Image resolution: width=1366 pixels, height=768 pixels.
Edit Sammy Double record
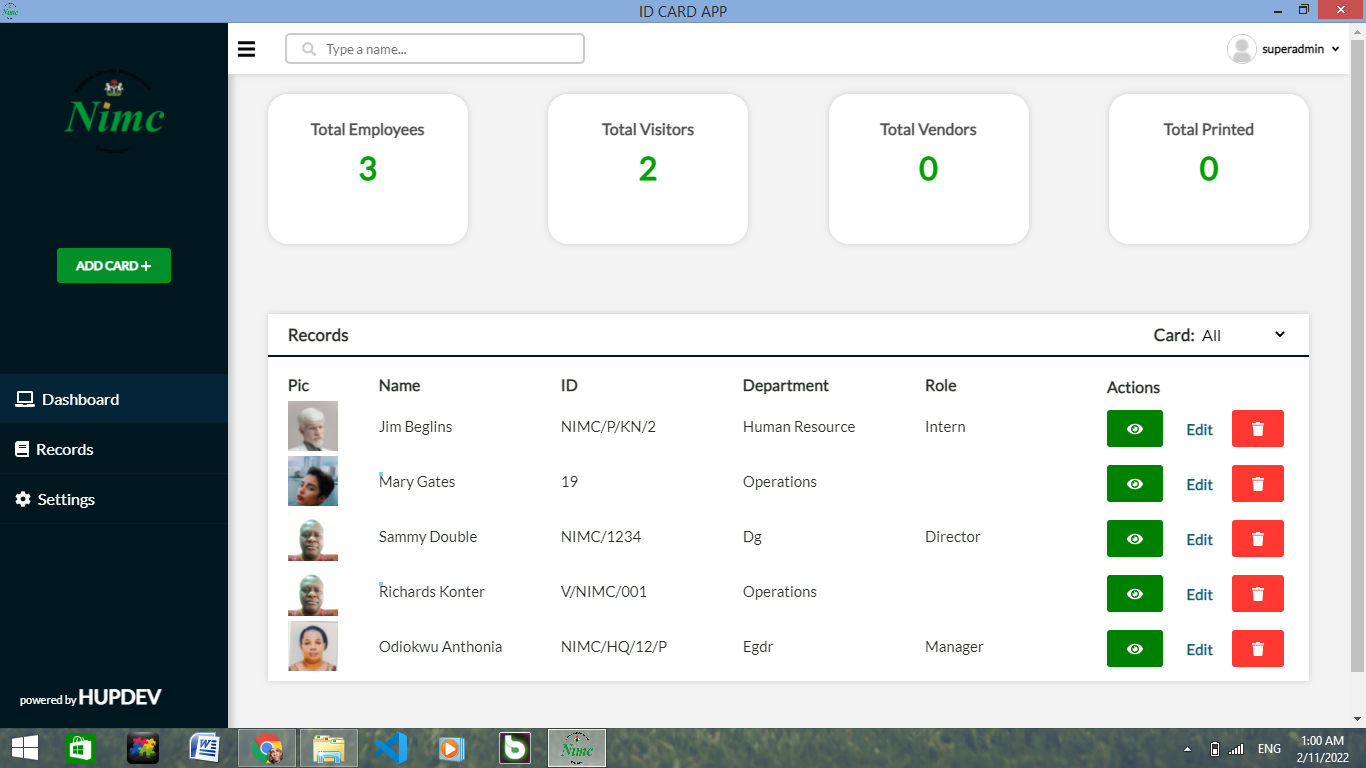1199,540
